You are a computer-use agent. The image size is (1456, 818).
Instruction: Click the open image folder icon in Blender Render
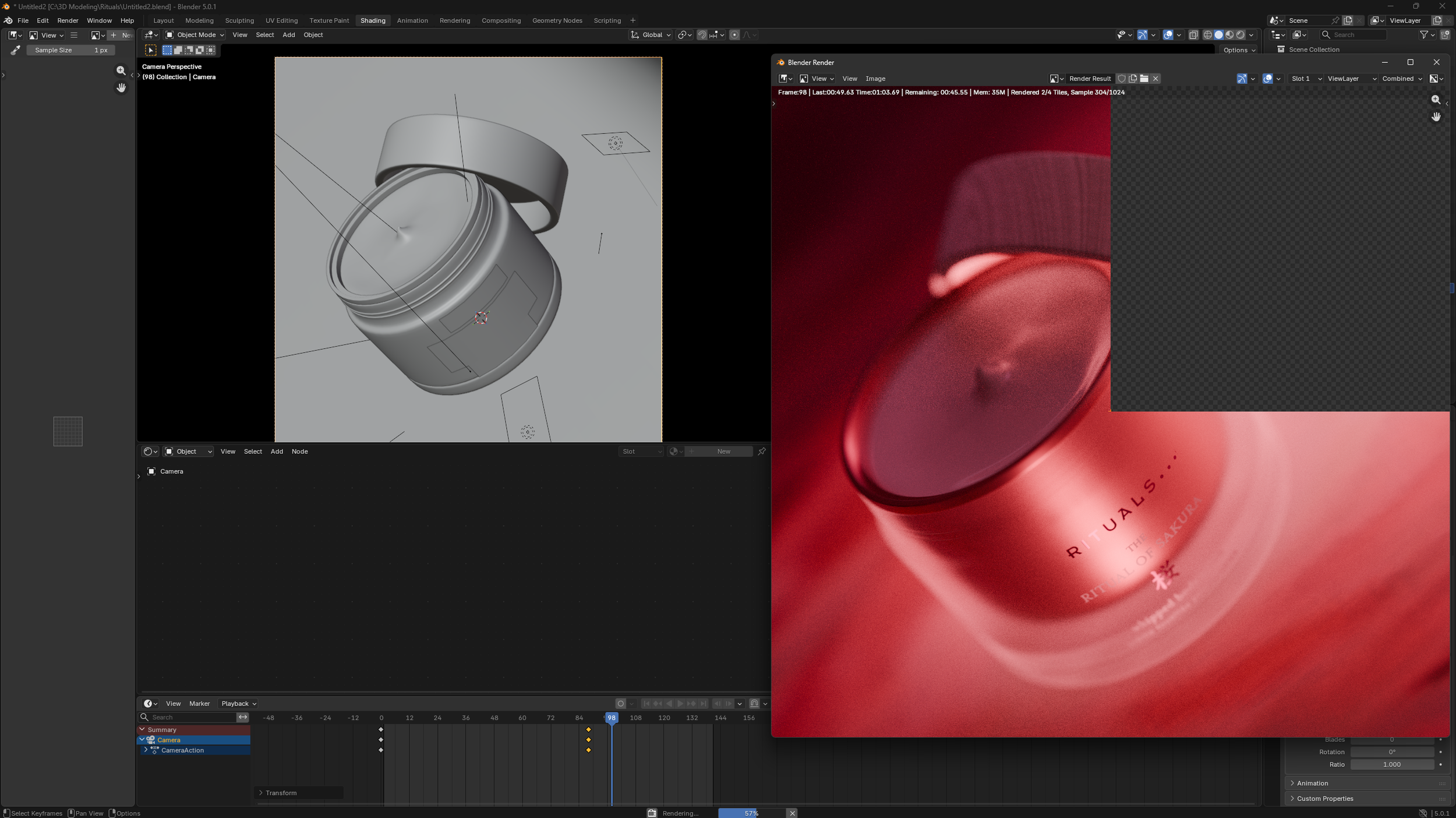pos(1144,79)
